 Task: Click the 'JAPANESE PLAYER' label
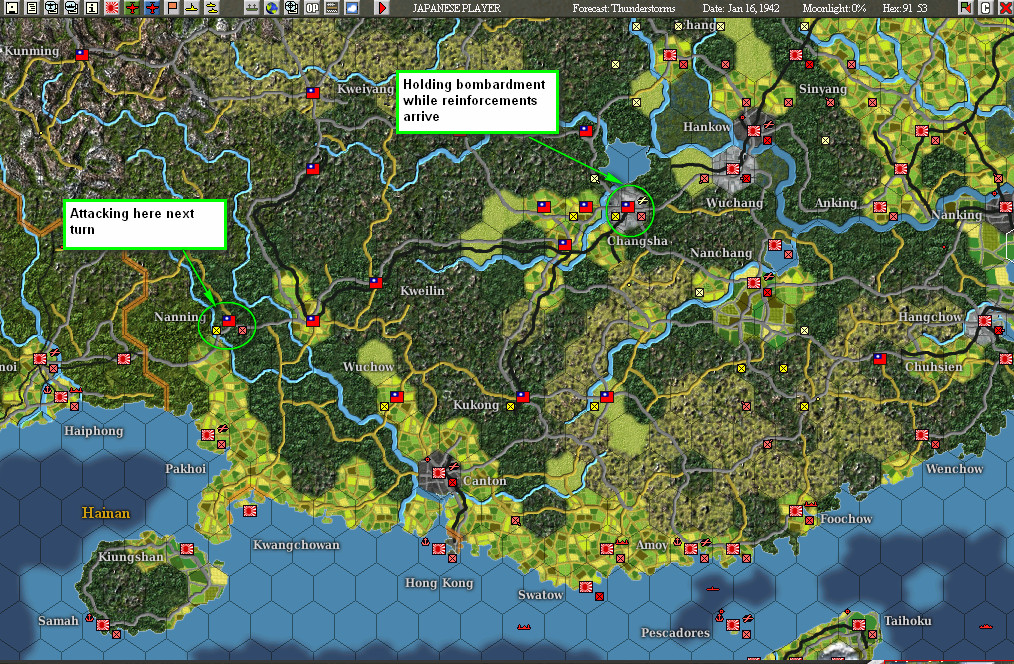457,8
